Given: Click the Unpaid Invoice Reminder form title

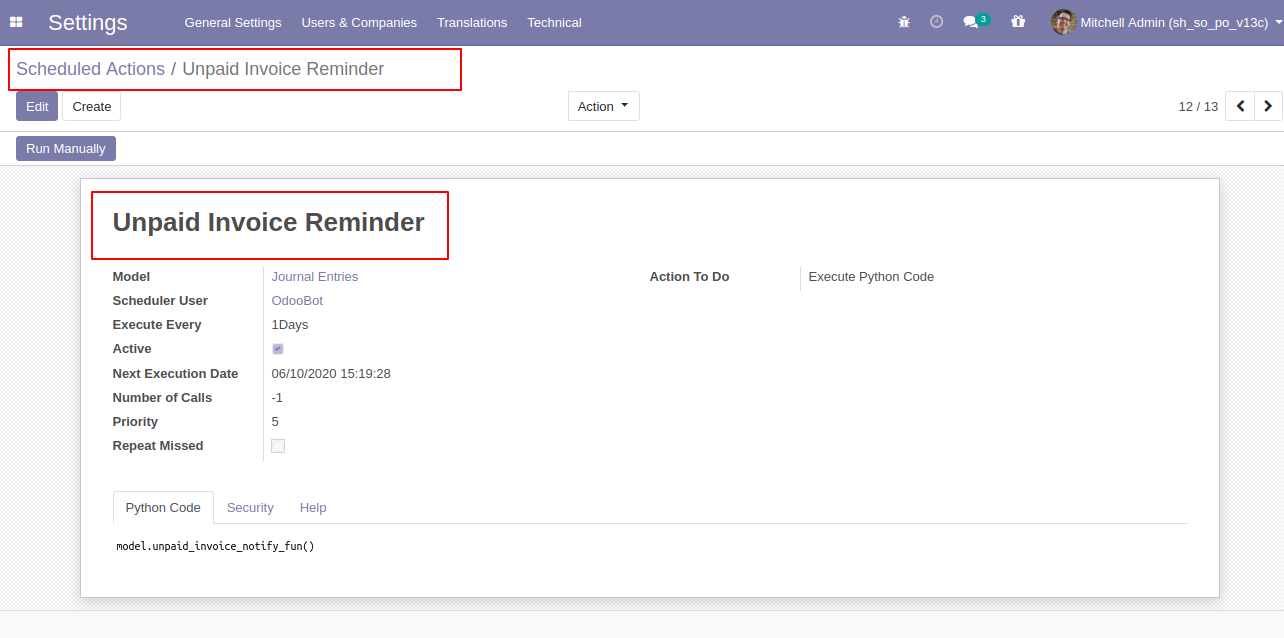Looking at the screenshot, I should [x=268, y=222].
